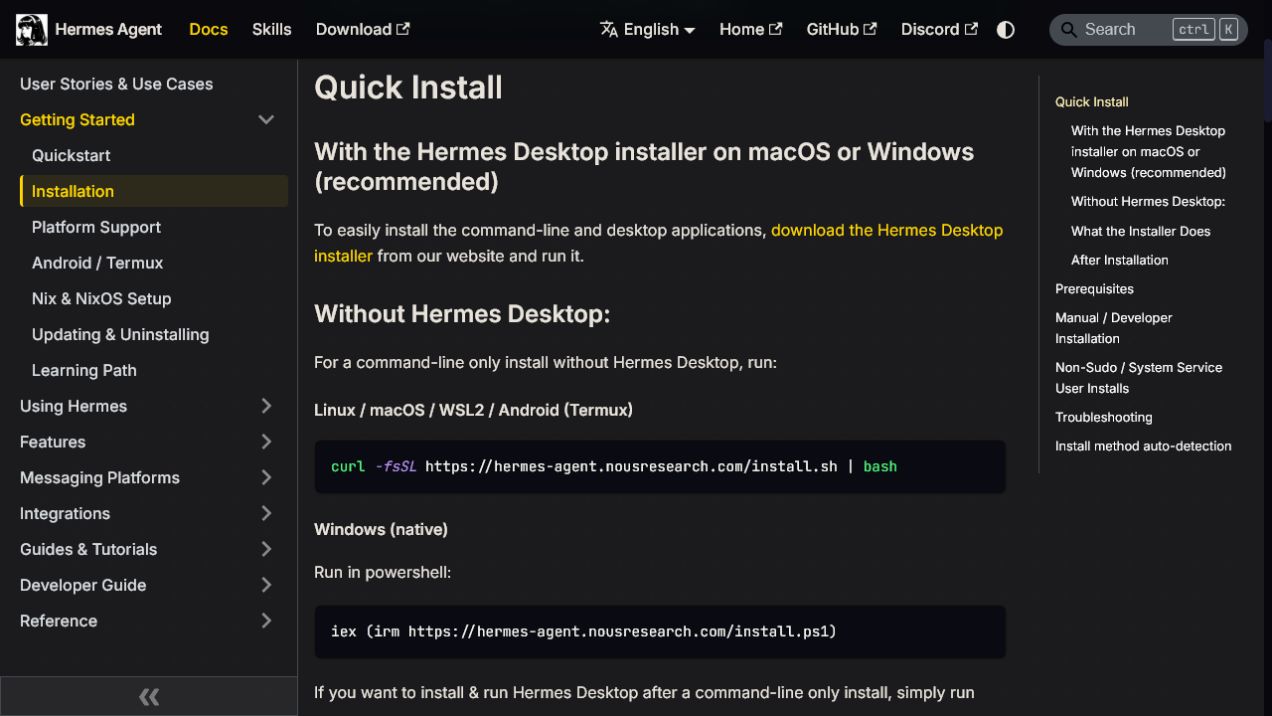Toggle dark/light mode icon

coord(1006,29)
